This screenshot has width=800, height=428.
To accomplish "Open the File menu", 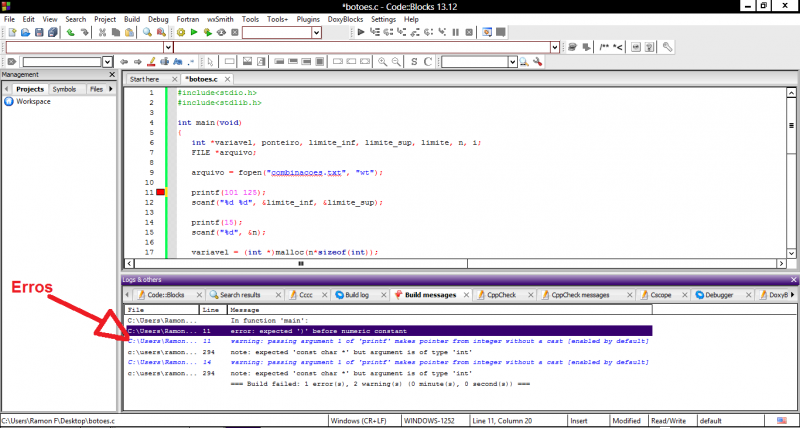I will click(x=9, y=19).
